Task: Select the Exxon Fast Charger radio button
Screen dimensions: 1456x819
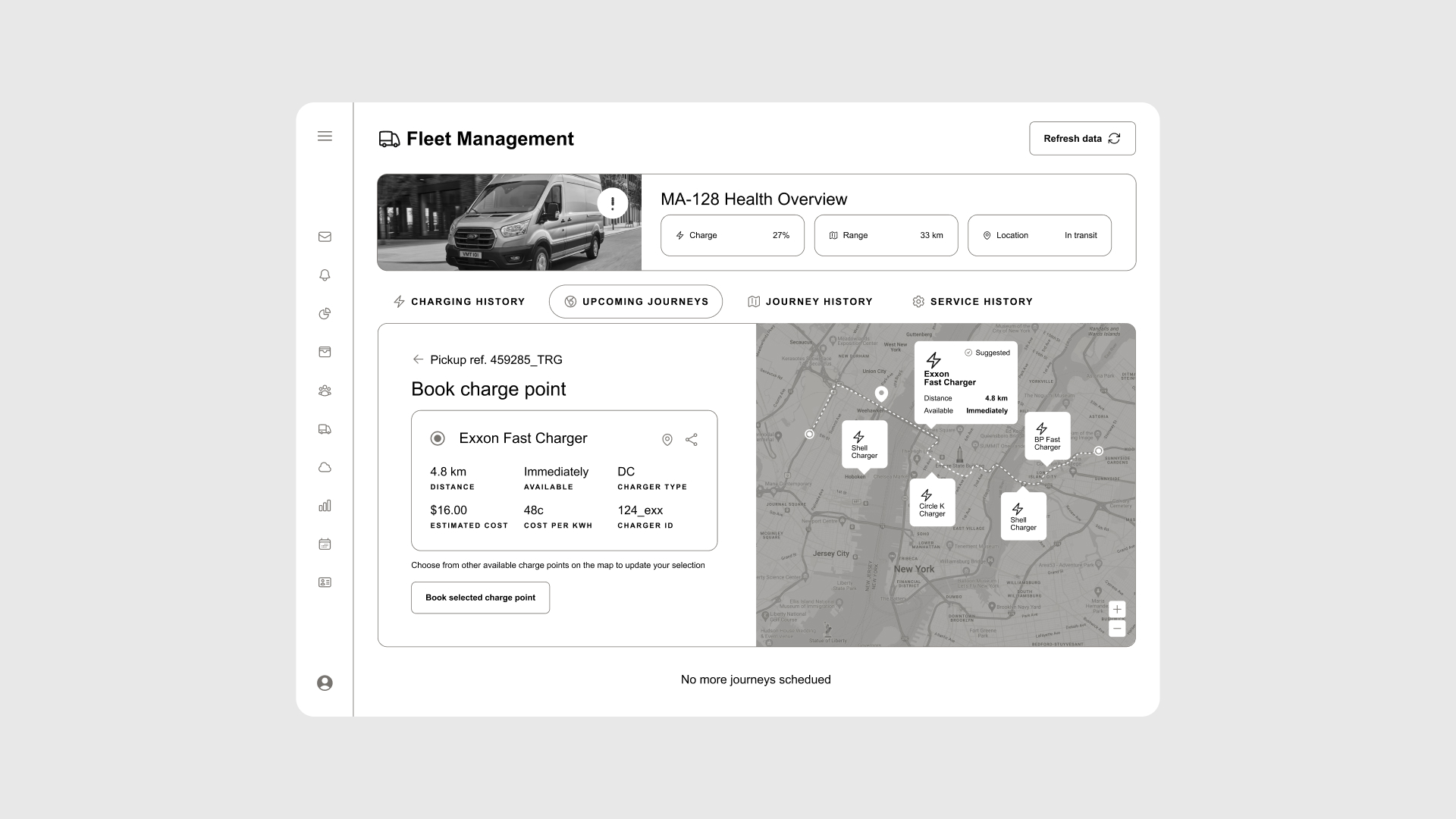Action: point(438,438)
